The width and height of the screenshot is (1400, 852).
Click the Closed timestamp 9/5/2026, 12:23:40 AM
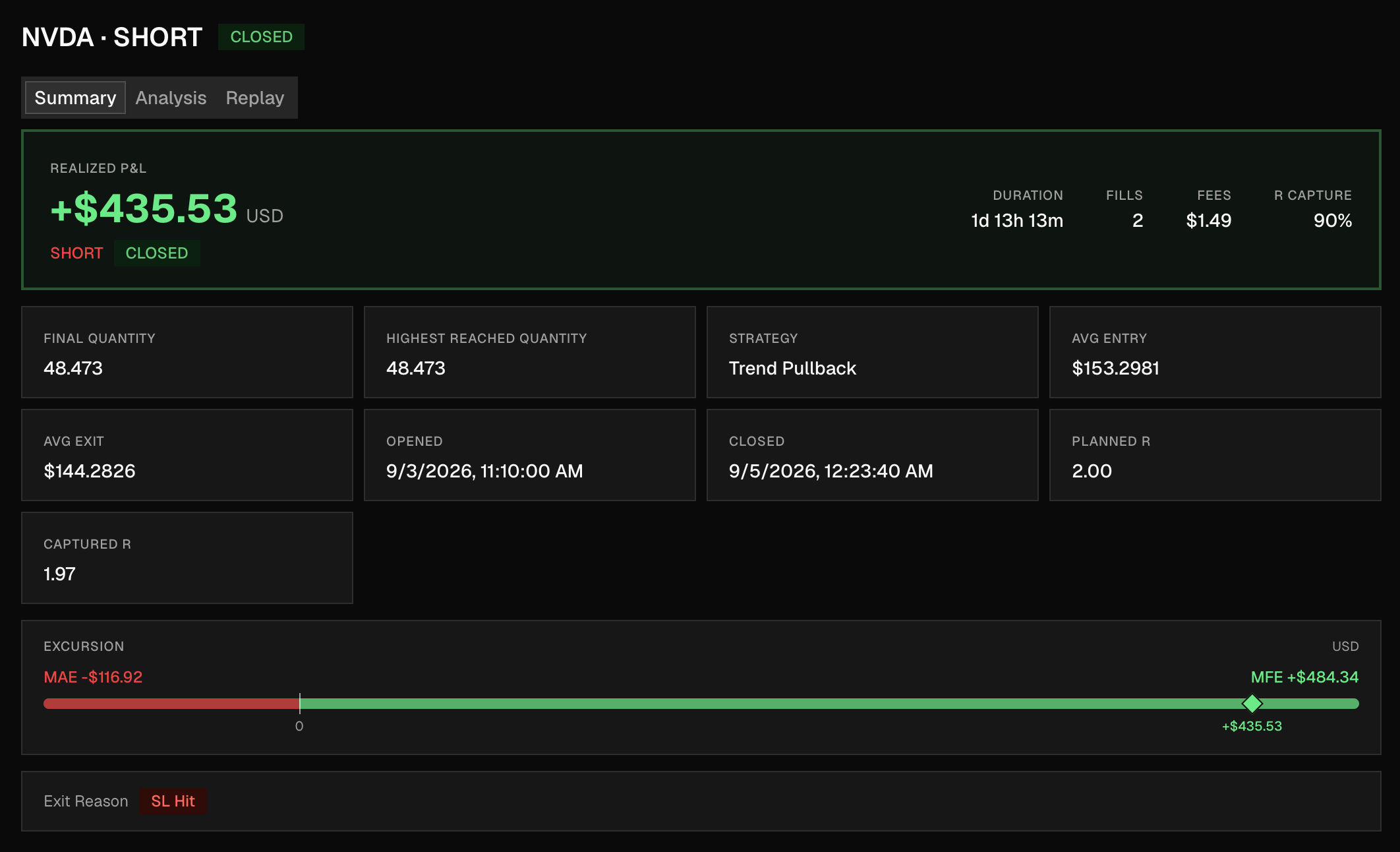(x=831, y=471)
